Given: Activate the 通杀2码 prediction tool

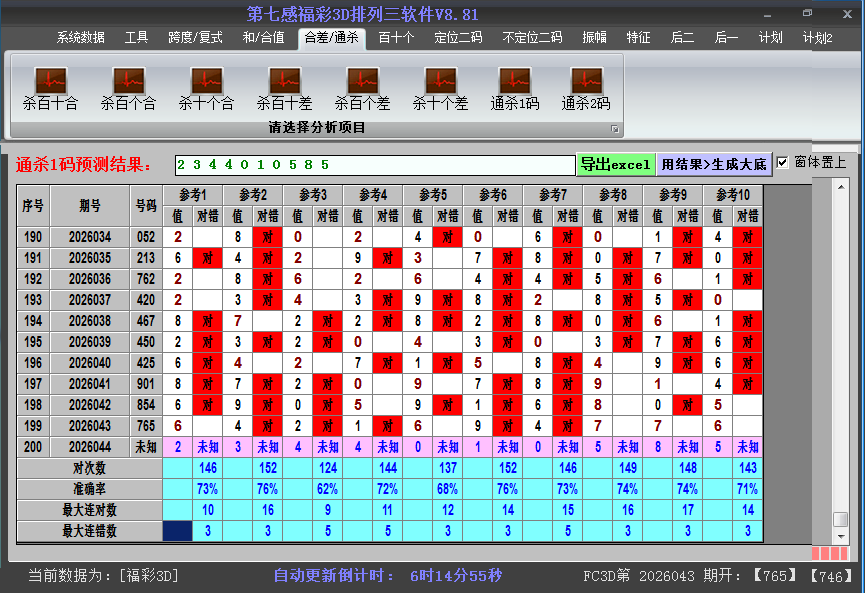Looking at the screenshot, I should (585, 85).
